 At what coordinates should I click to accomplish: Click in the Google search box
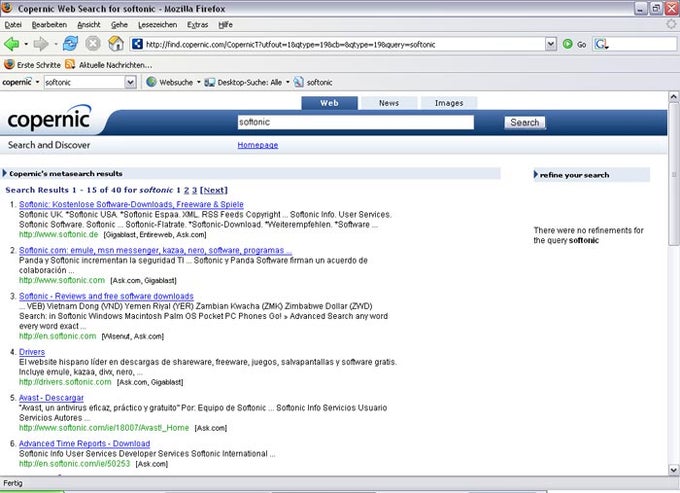[643, 44]
